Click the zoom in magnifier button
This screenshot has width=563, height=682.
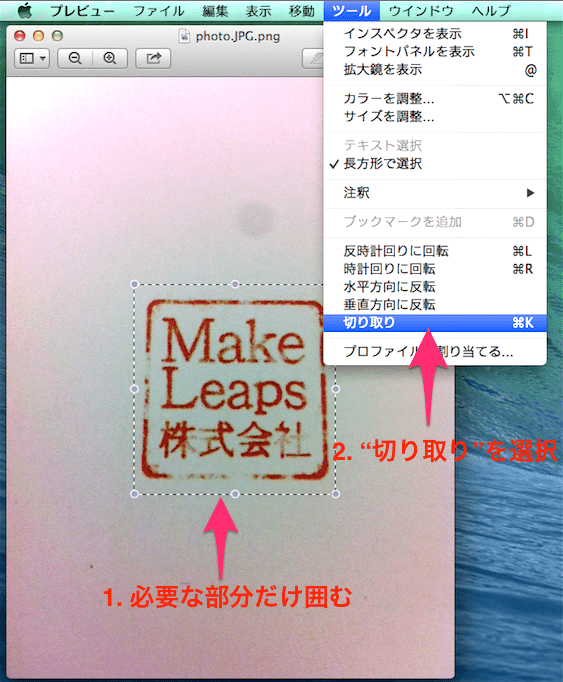(x=110, y=58)
